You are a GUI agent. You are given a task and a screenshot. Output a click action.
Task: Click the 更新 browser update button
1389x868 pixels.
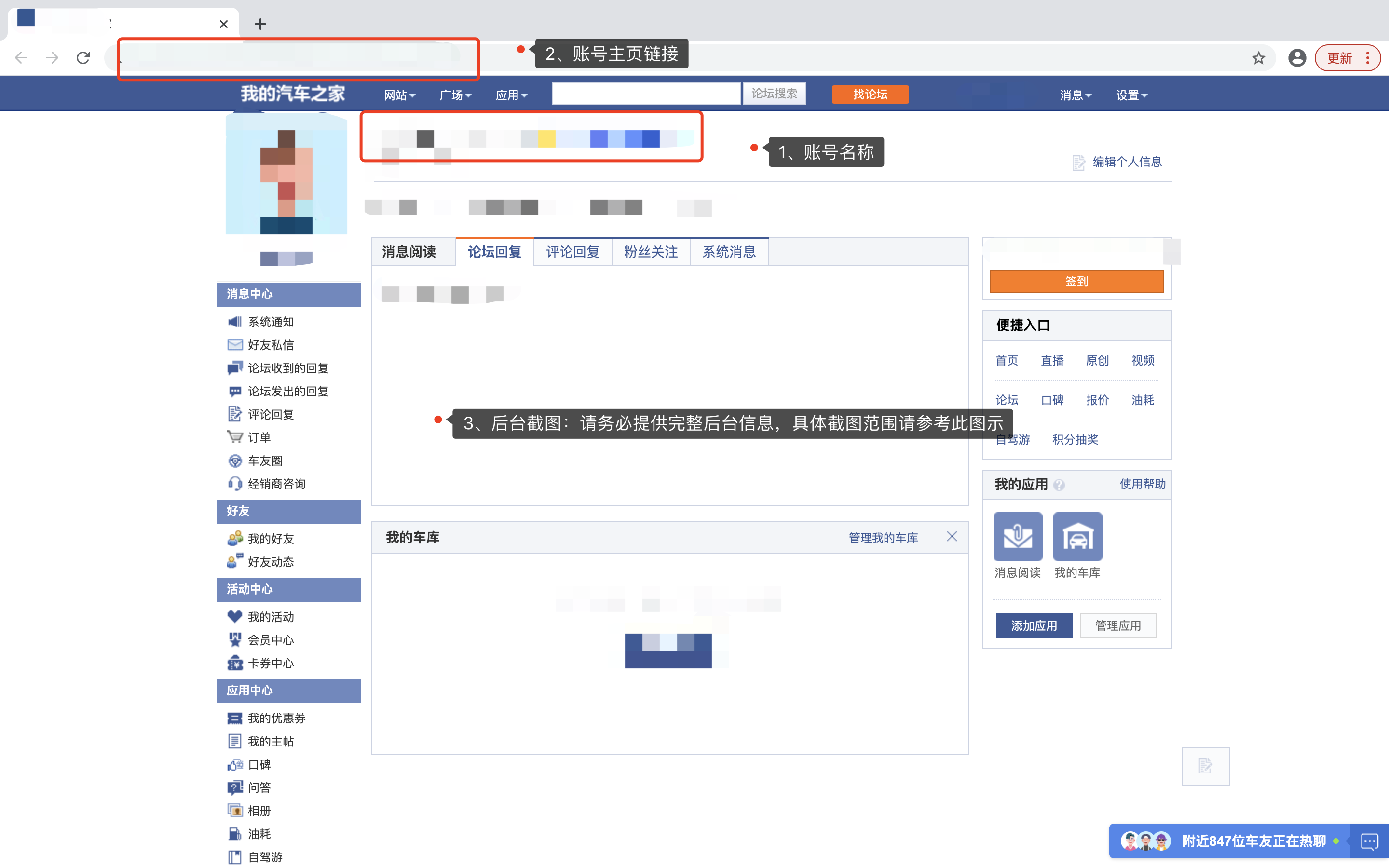tap(1340, 58)
